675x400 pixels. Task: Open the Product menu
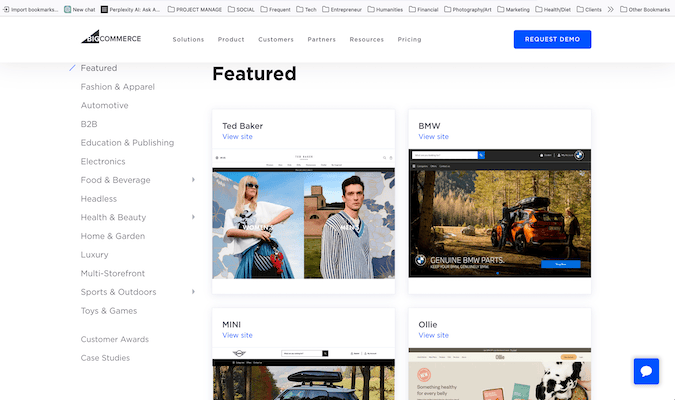[x=231, y=39]
